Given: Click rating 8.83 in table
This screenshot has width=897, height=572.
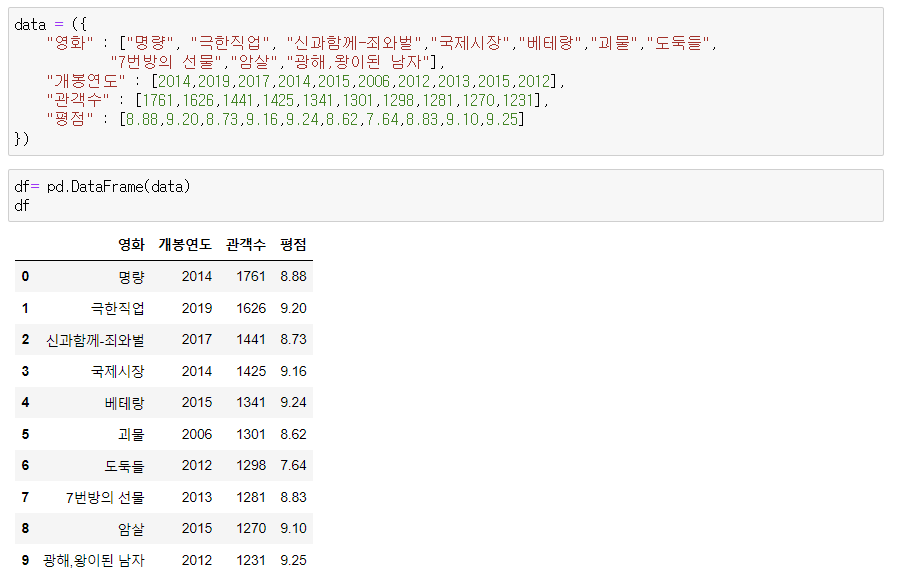Looking at the screenshot, I should pos(293,497).
